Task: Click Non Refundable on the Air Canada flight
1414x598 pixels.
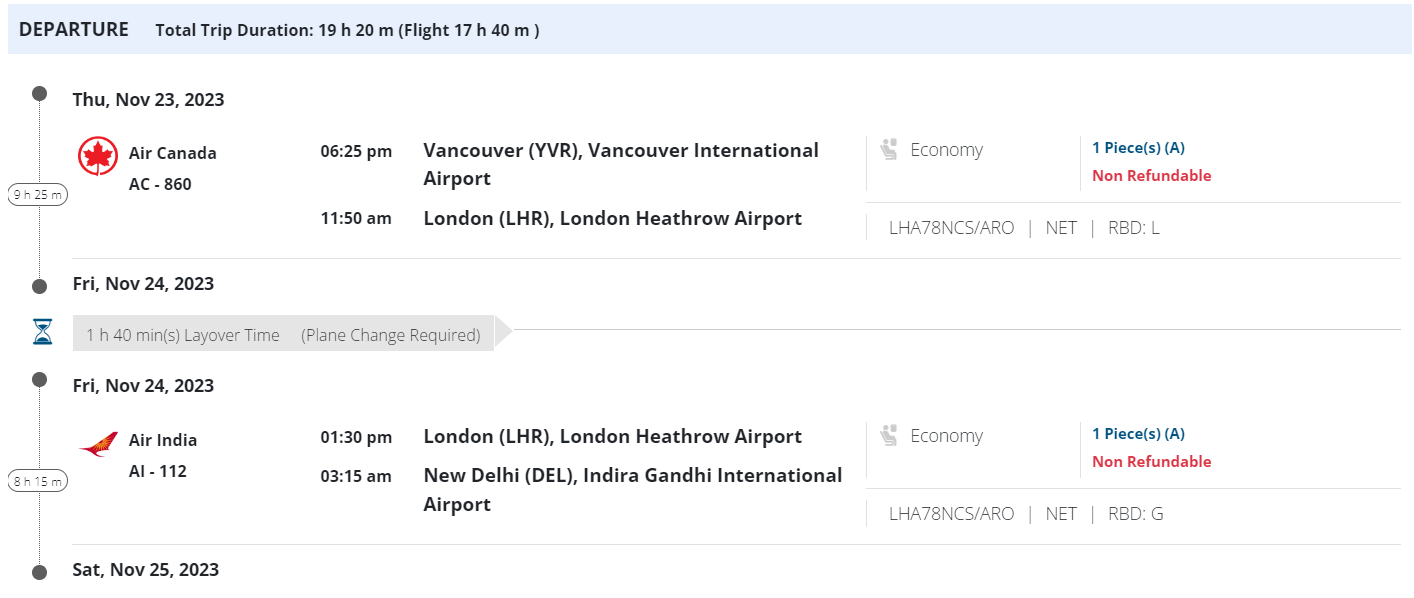Action: pyautogui.click(x=1151, y=176)
